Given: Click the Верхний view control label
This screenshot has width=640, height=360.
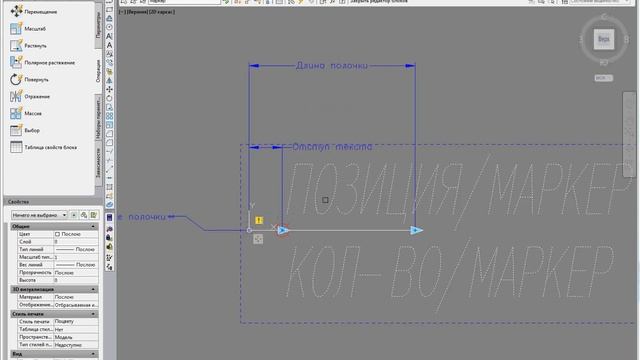Looking at the screenshot, I should click(x=137, y=12).
